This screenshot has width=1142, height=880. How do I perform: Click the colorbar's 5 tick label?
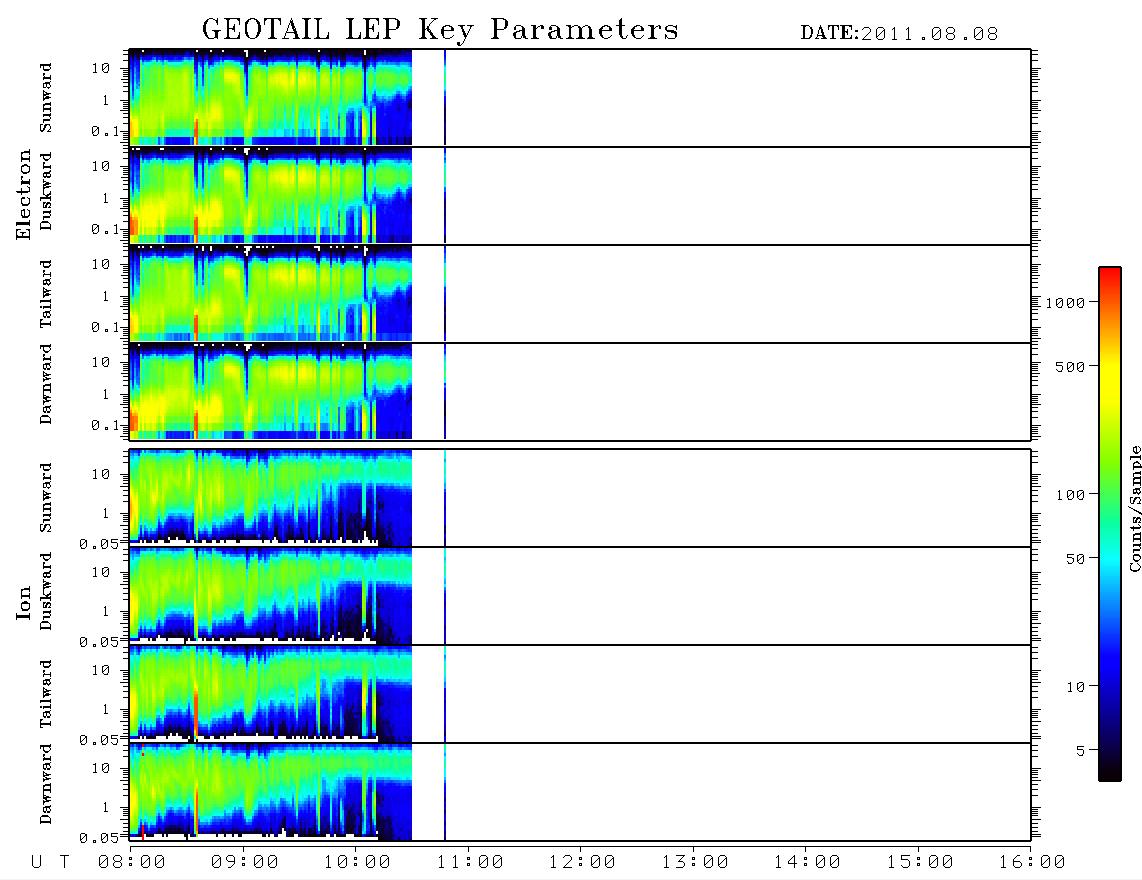(1080, 751)
